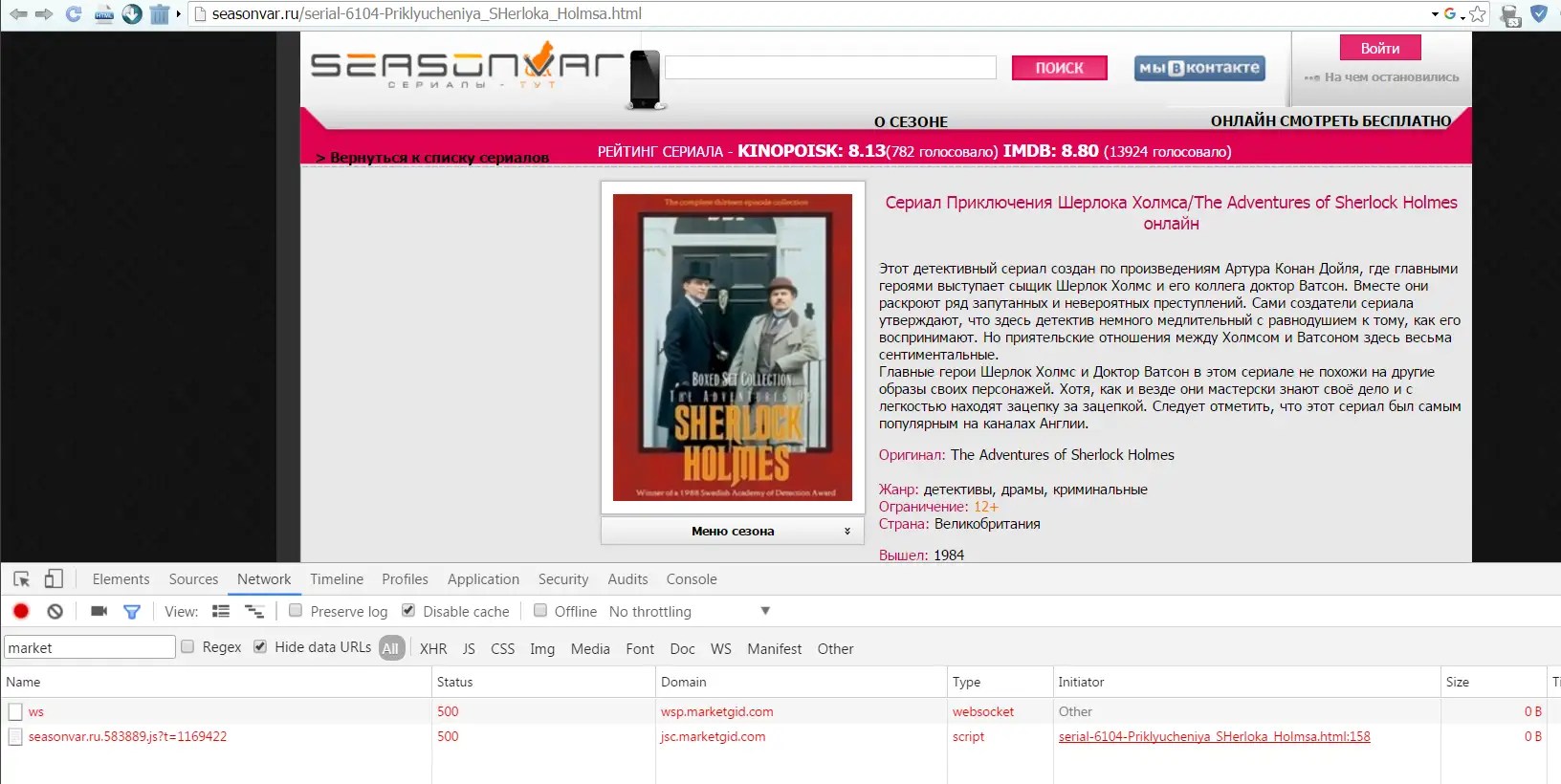The image size is (1561, 784).
Task: Filter requests by Media
Action: click(590, 648)
